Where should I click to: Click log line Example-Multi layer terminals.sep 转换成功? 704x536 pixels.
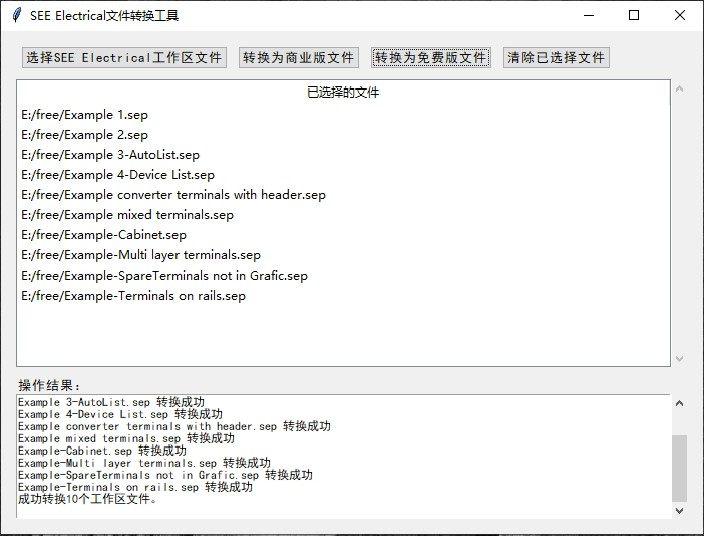point(144,463)
